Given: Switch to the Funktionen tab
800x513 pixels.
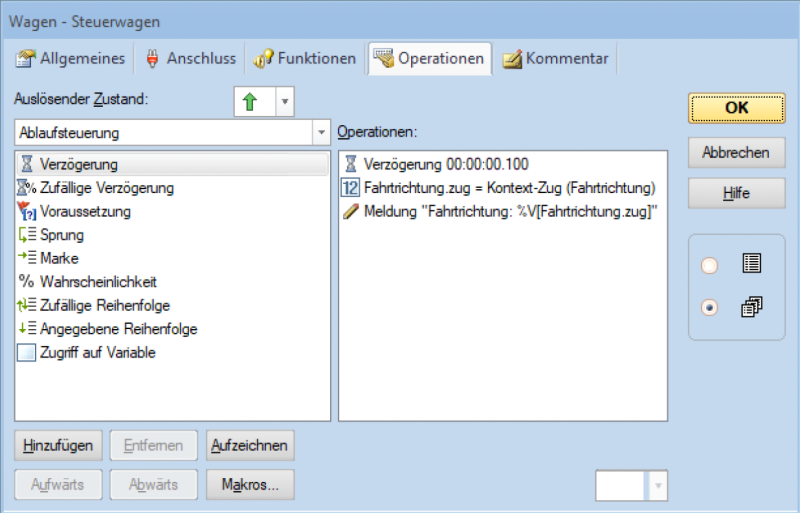Looking at the screenshot, I should [x=306, y=59].
